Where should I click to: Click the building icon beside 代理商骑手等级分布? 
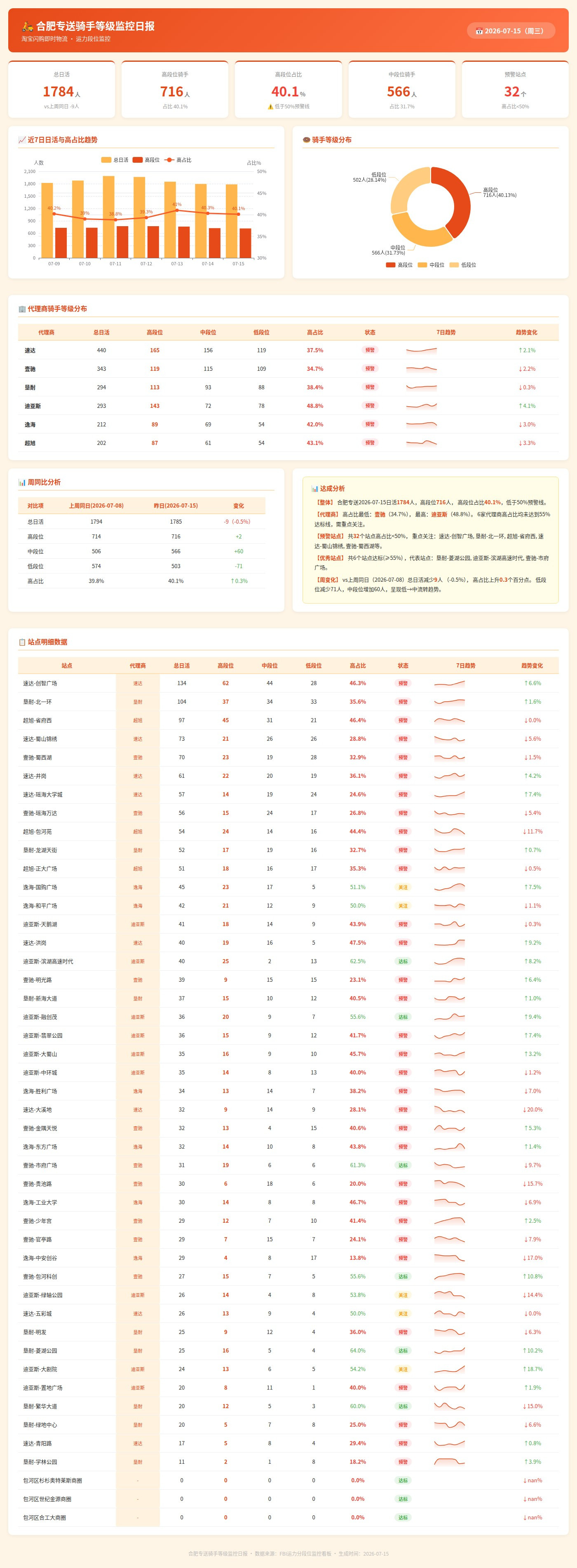click(x=22, y=309)
